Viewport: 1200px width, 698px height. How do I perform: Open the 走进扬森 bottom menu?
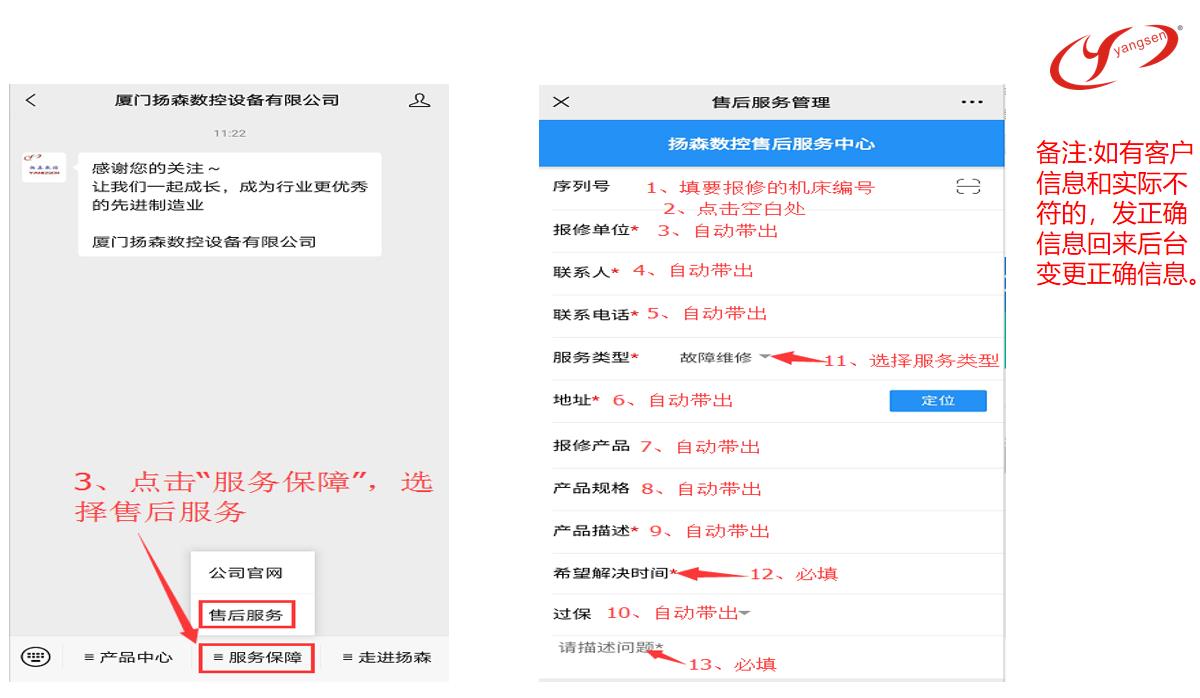tap(383, 657)
